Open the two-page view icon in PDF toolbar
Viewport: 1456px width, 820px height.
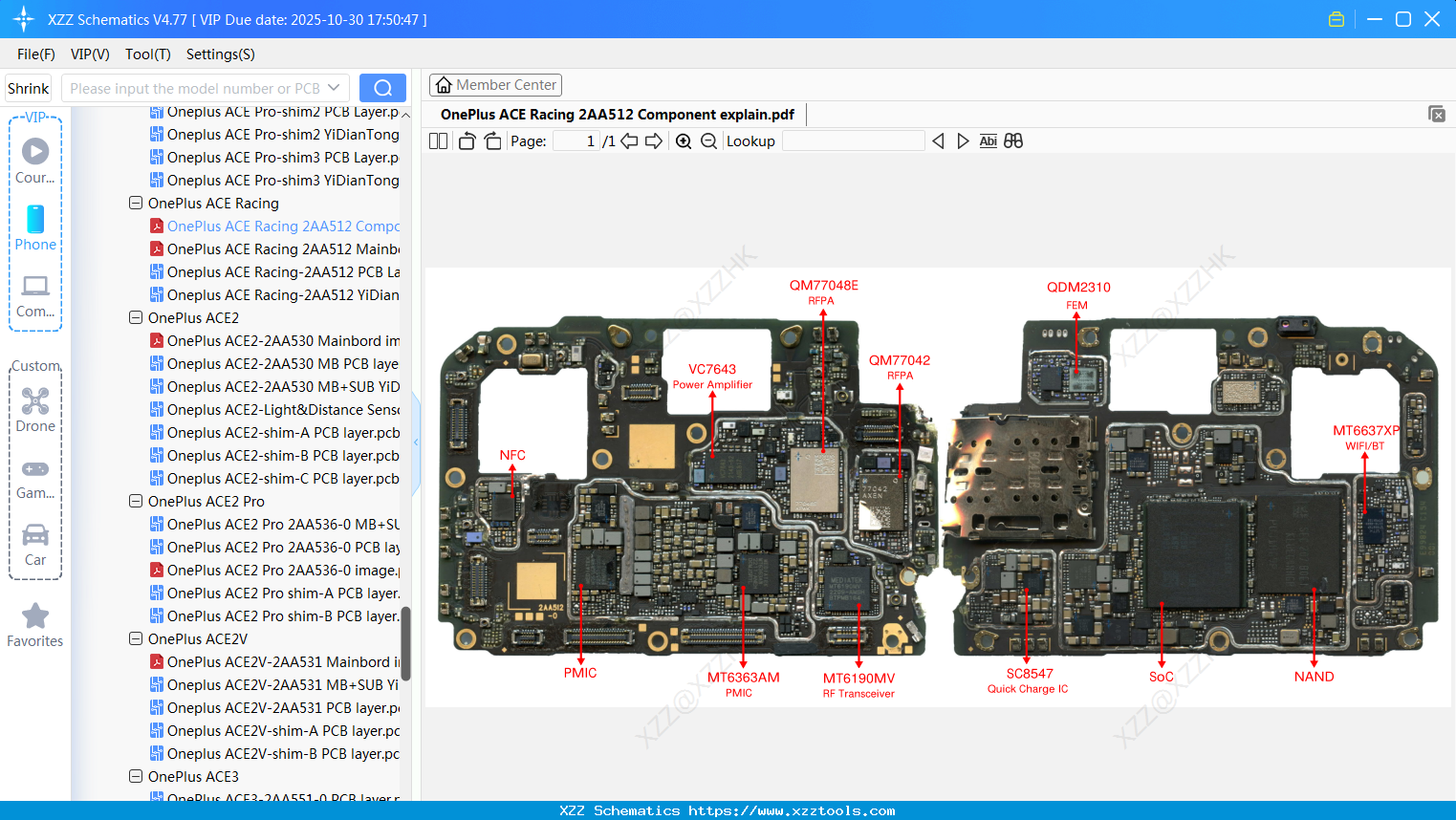pyautogui.click(x=438, y=140)
